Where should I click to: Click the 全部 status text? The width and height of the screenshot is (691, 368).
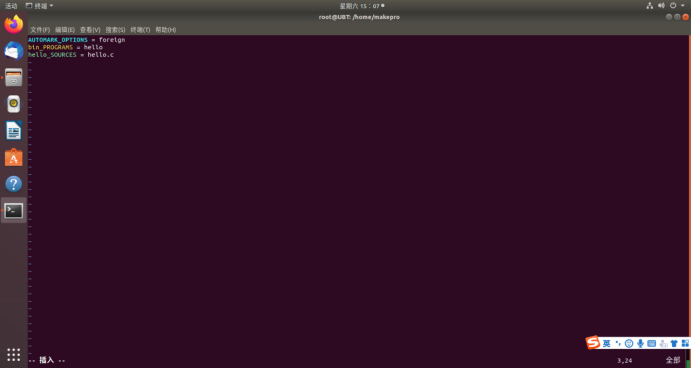click(673, 360)
